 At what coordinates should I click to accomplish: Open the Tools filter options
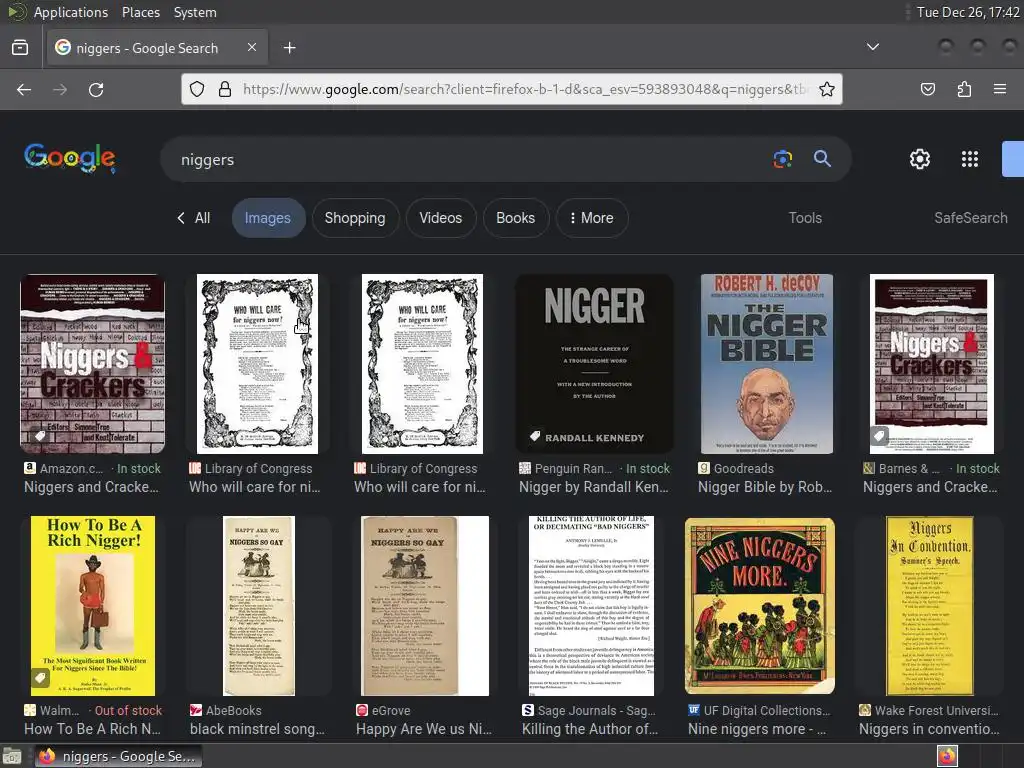[805, 217]
